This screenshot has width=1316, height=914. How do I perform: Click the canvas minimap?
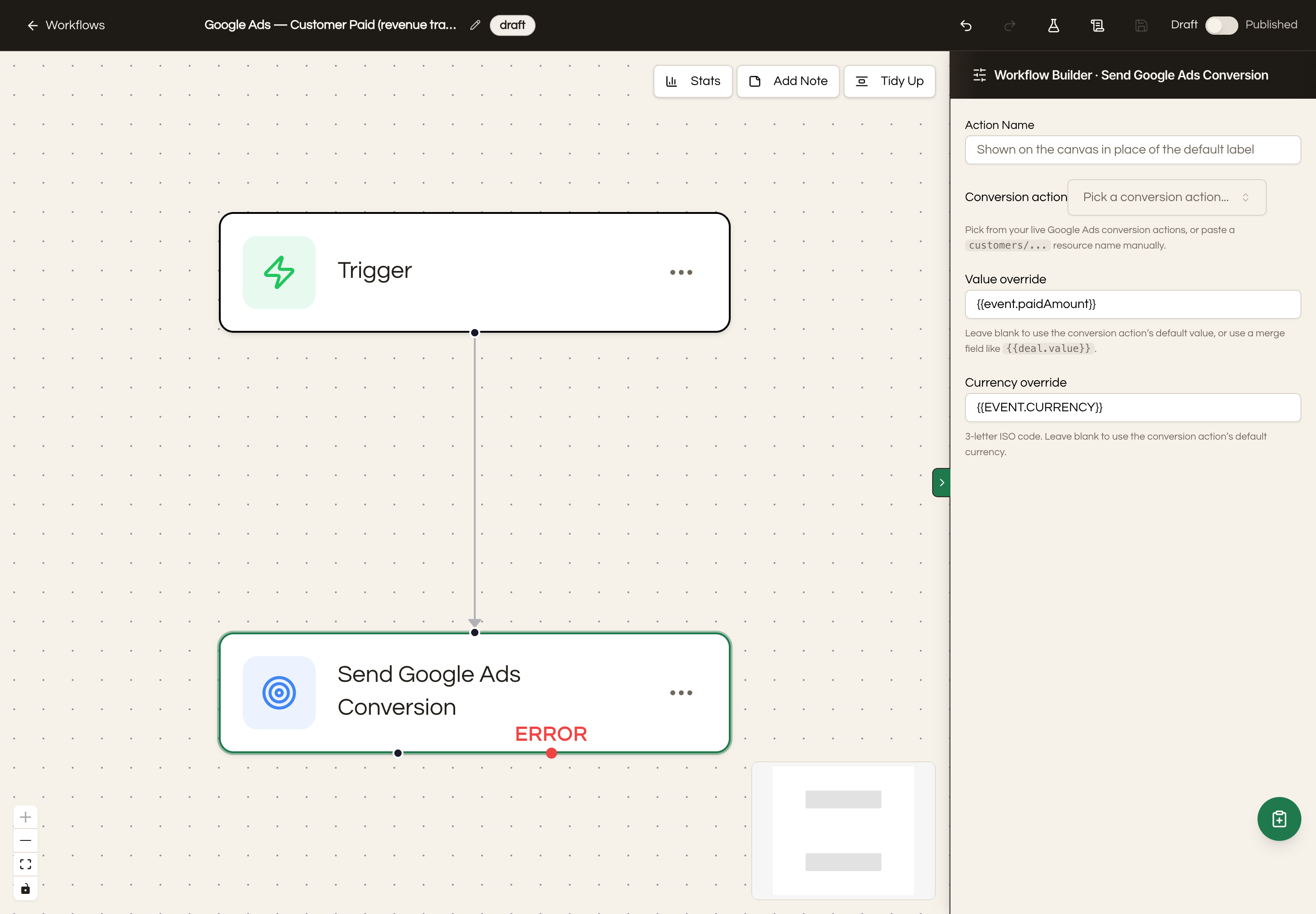[843, 830]
